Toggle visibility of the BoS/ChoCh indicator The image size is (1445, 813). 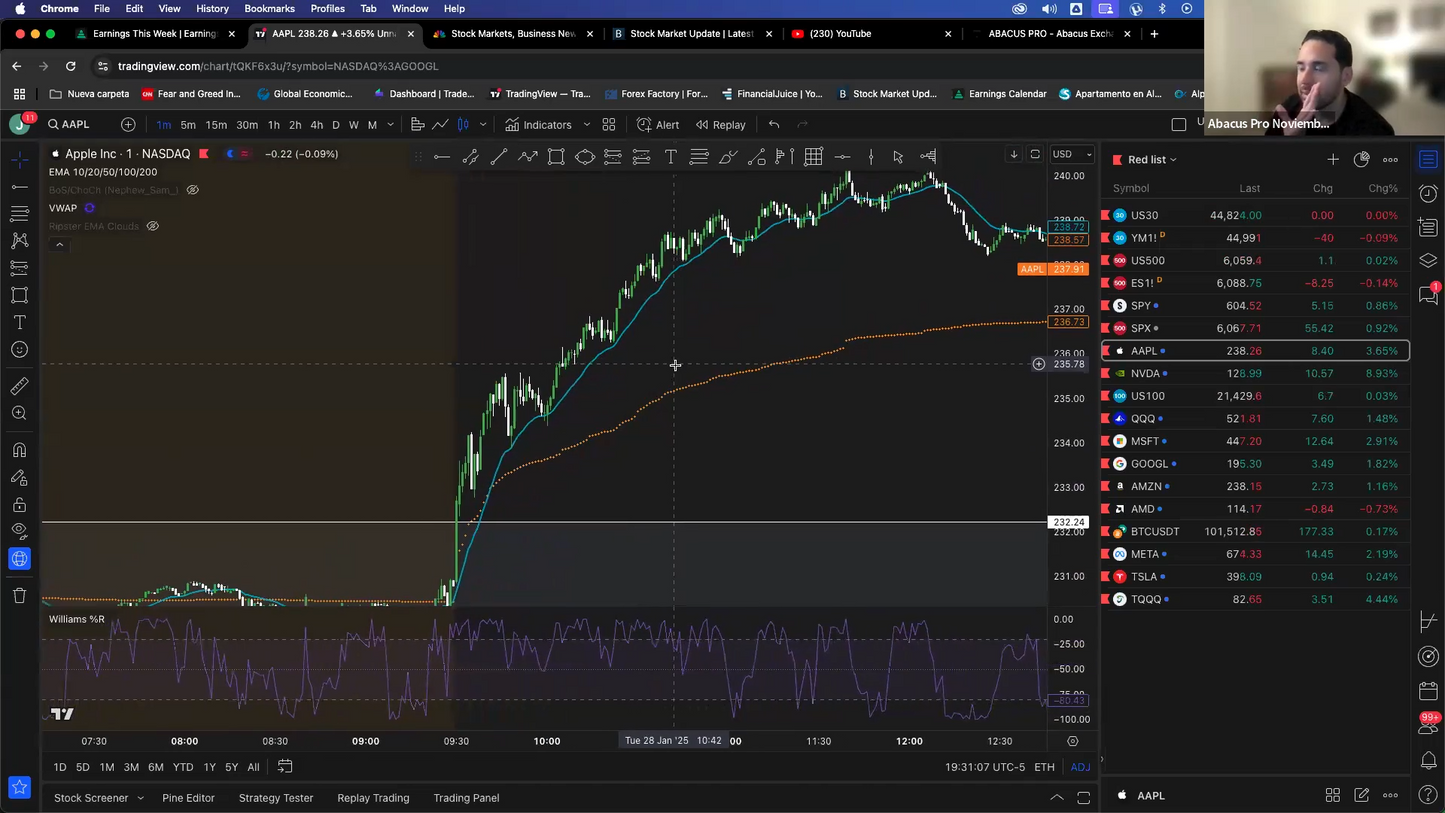(x=193, y=190)
